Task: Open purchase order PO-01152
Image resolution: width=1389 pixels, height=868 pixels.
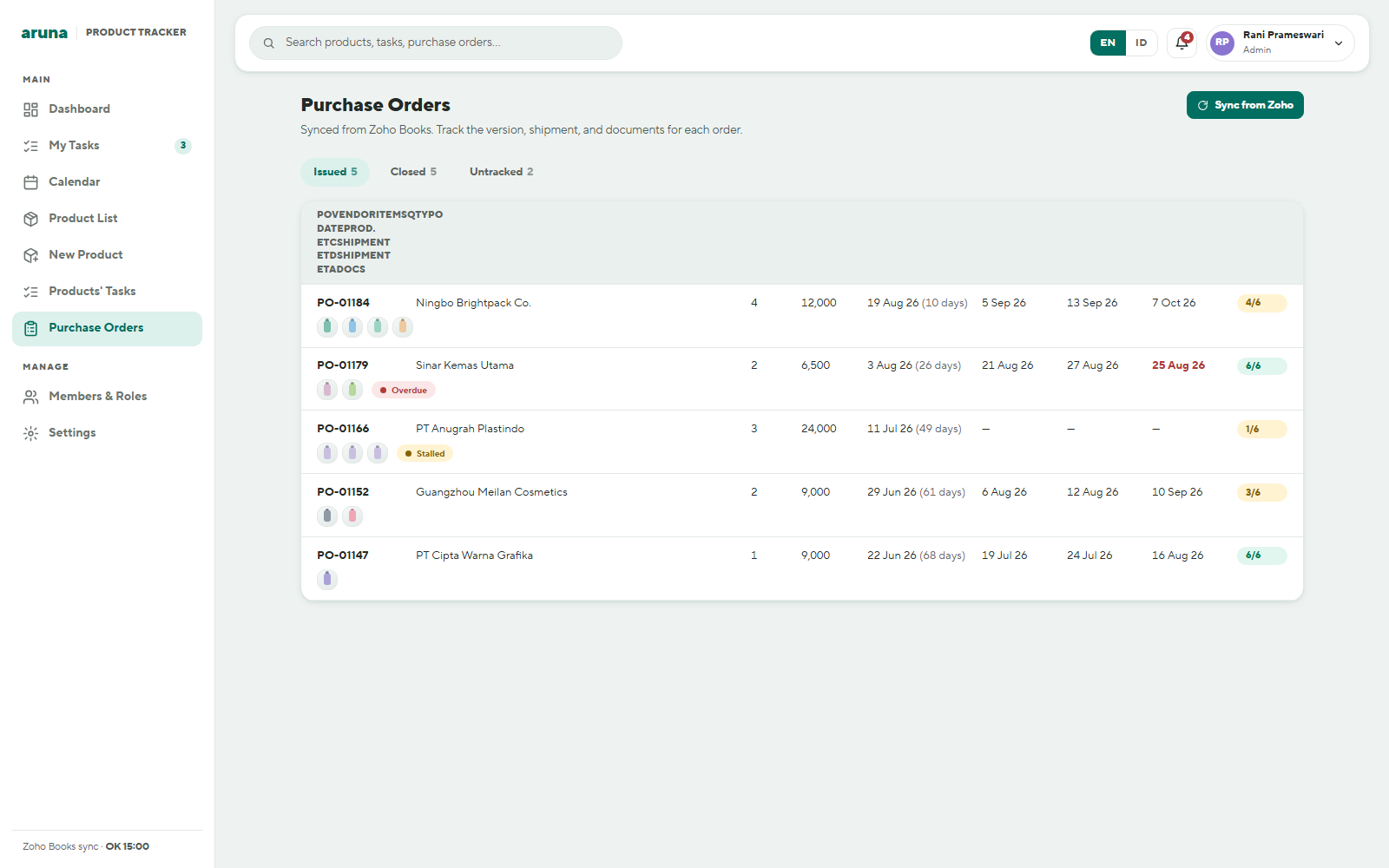Action: pos(343,492)
